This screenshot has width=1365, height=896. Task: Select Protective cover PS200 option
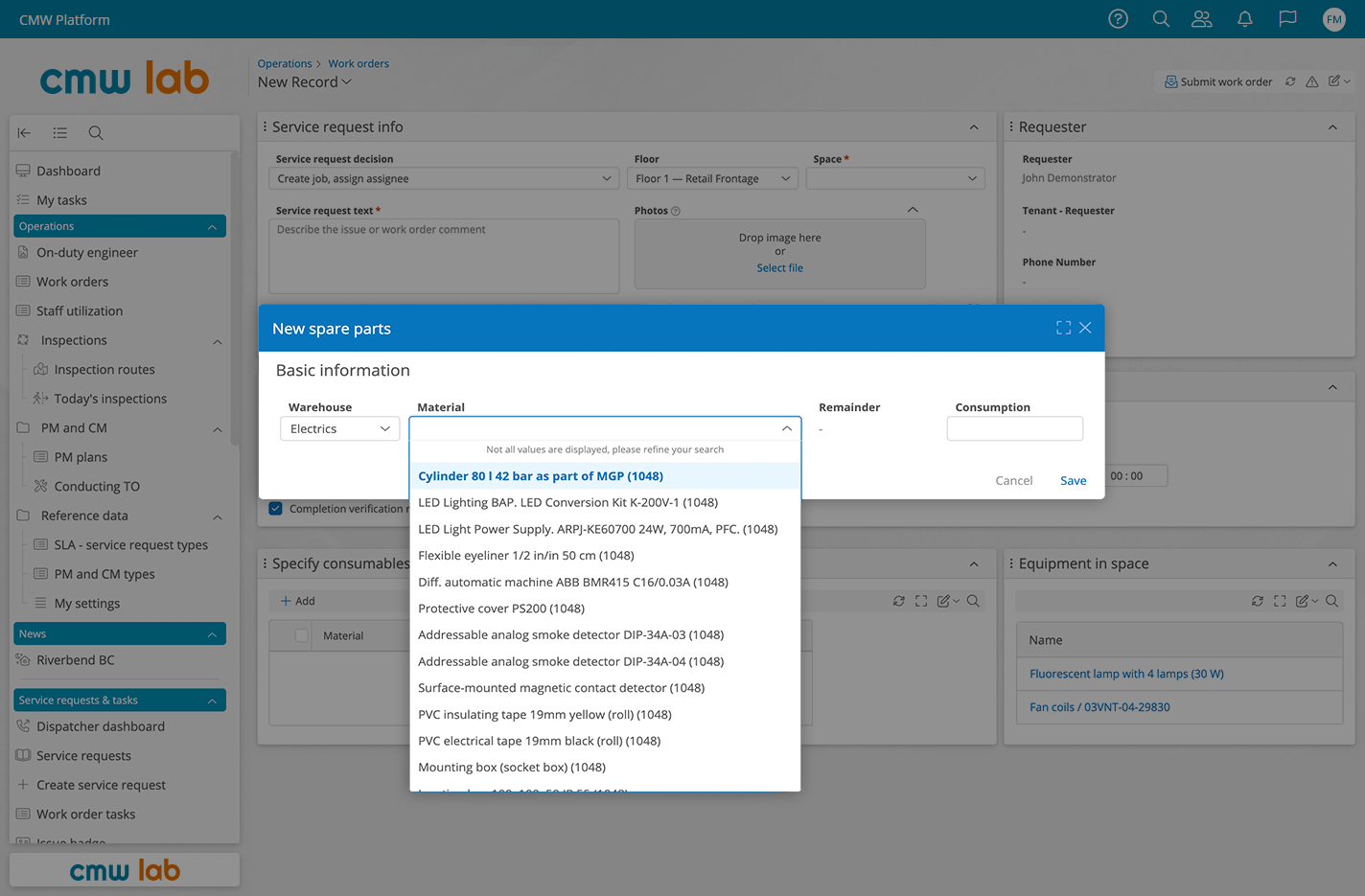(x=605, y=609)
